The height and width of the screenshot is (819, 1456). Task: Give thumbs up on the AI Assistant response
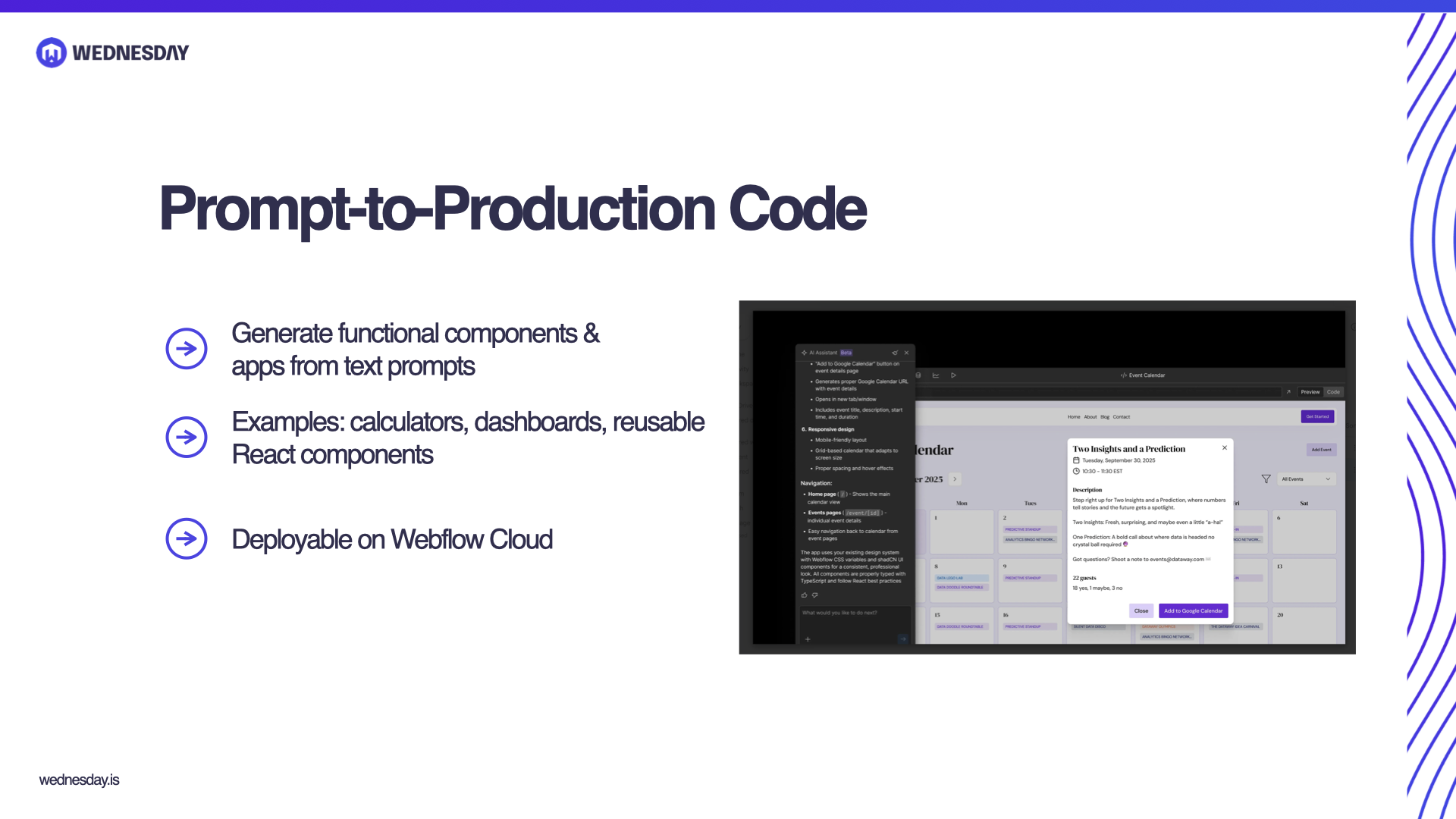click(x=804, y=595)
